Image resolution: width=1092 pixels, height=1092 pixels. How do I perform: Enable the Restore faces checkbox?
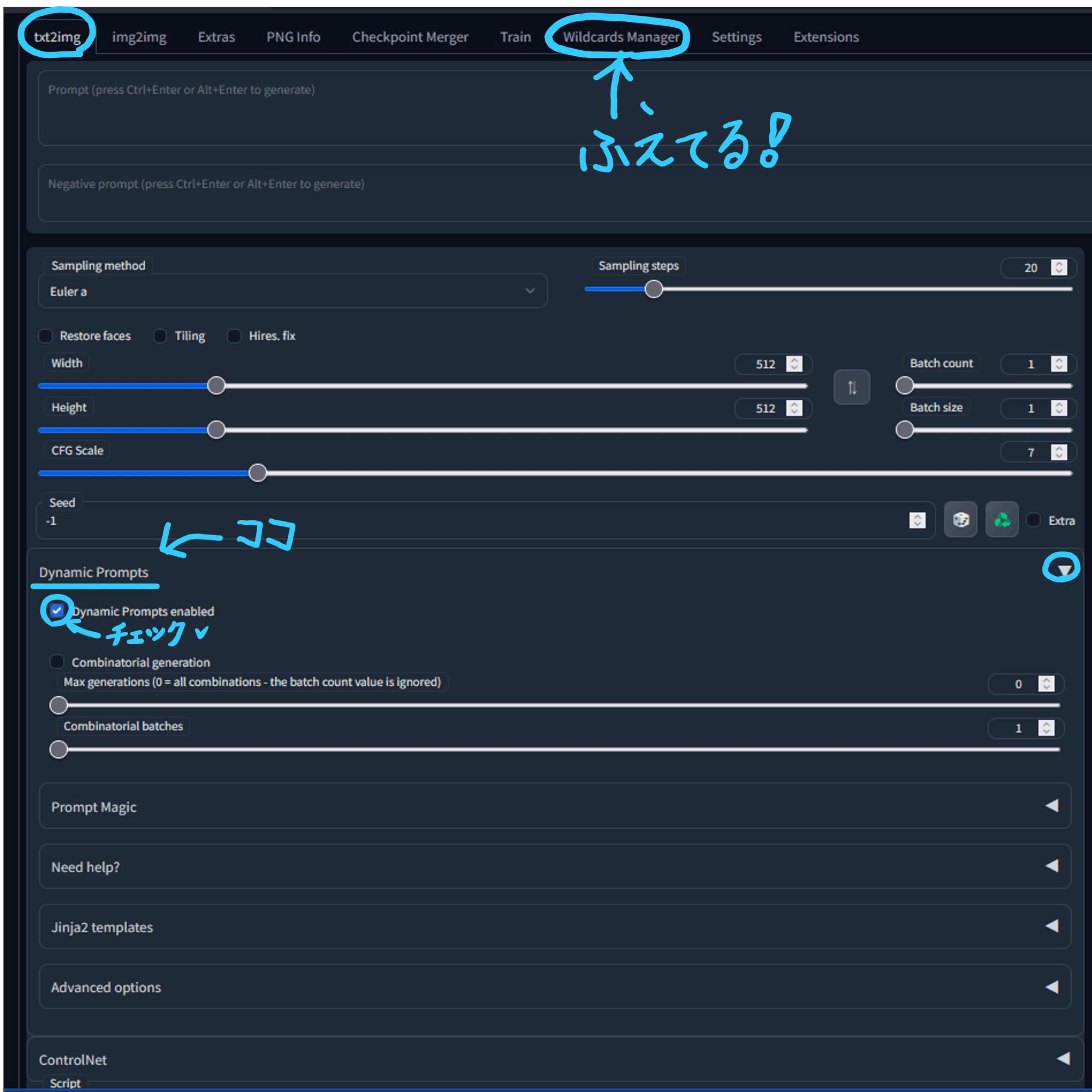(46, 336)
